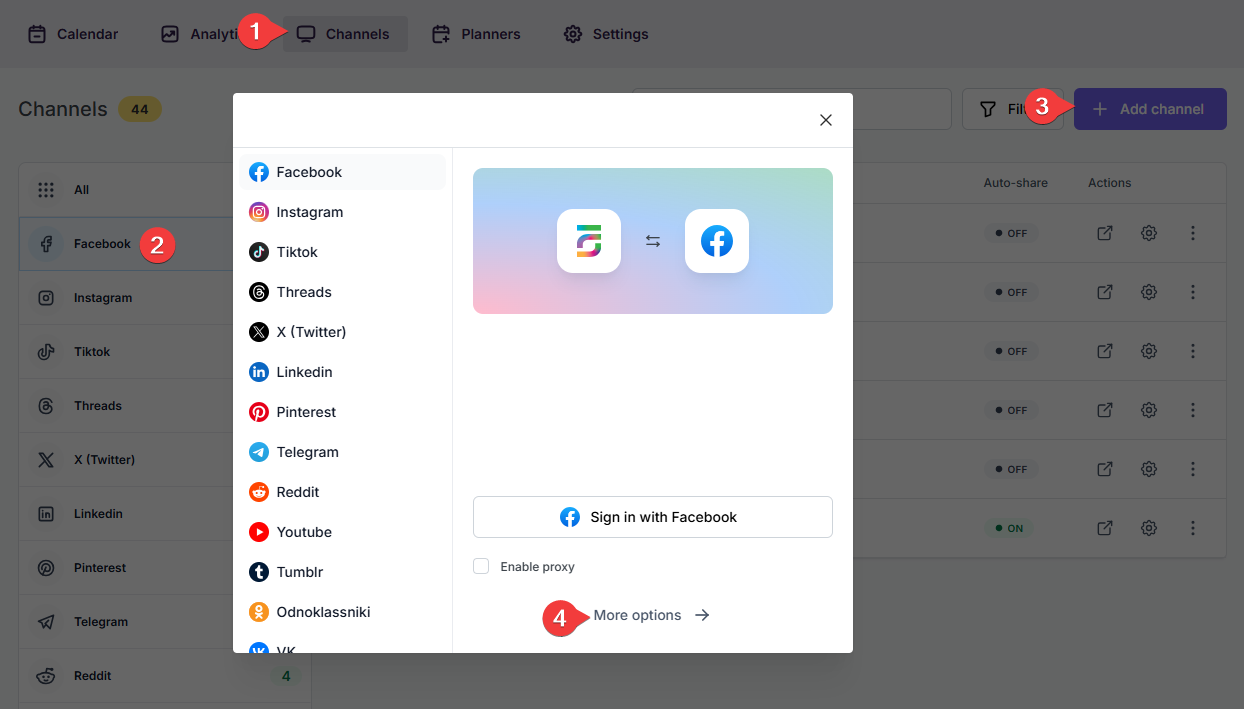This screenshot has height=709, width=1244.
Task: Open third row channel external link
Action: click(x=1105, y=351)
